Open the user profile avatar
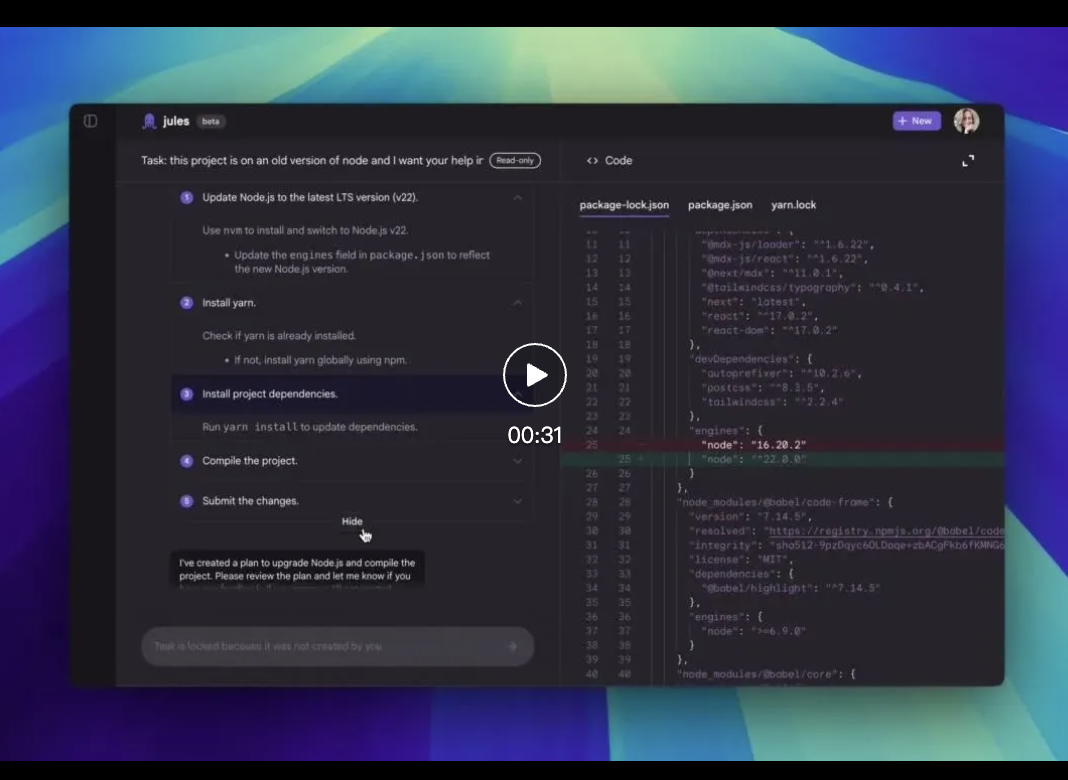The height and width of the screenshot is (780, 1068). click(x=966, y=121)
